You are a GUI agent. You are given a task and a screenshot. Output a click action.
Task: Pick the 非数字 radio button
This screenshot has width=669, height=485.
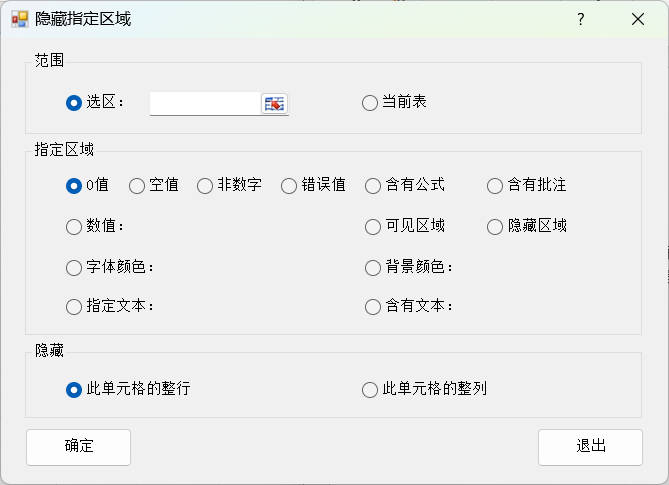pos(205,185)
